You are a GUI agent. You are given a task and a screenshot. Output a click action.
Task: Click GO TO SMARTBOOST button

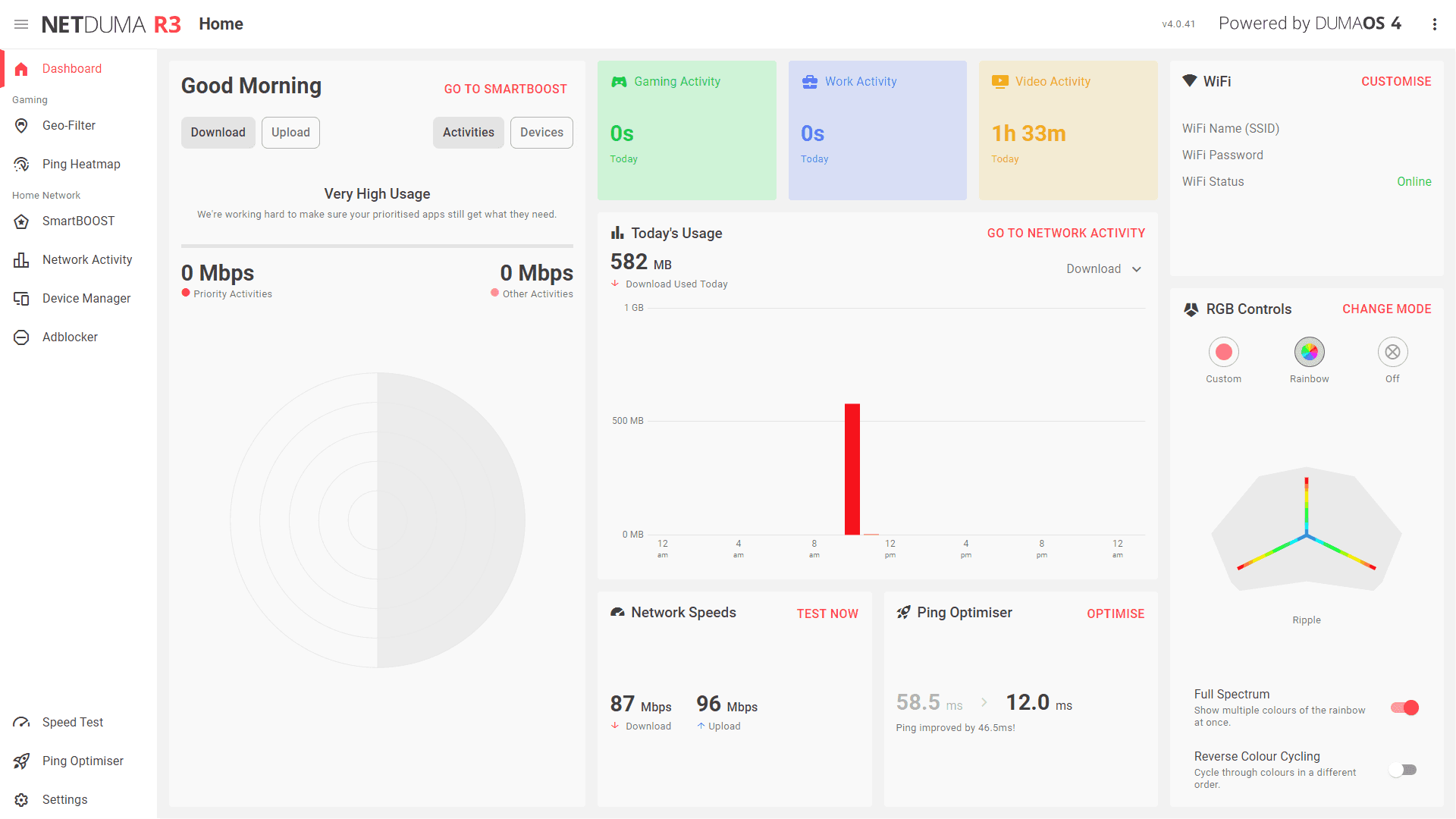[x=506, y=89]
